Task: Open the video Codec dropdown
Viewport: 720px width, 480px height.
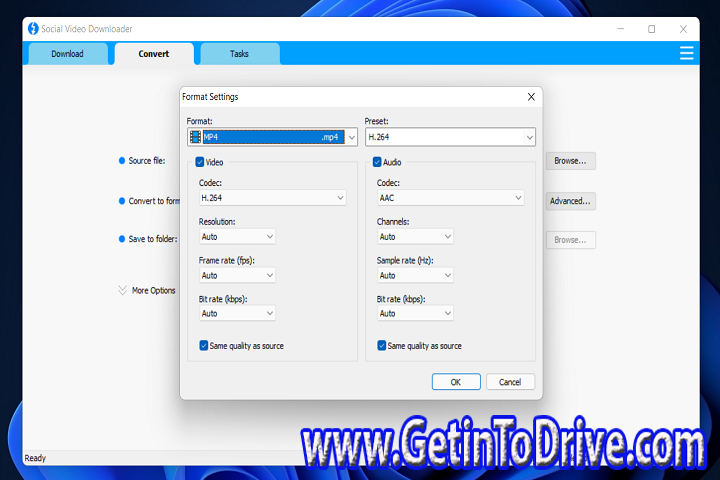Action: (x=272, y=198)
